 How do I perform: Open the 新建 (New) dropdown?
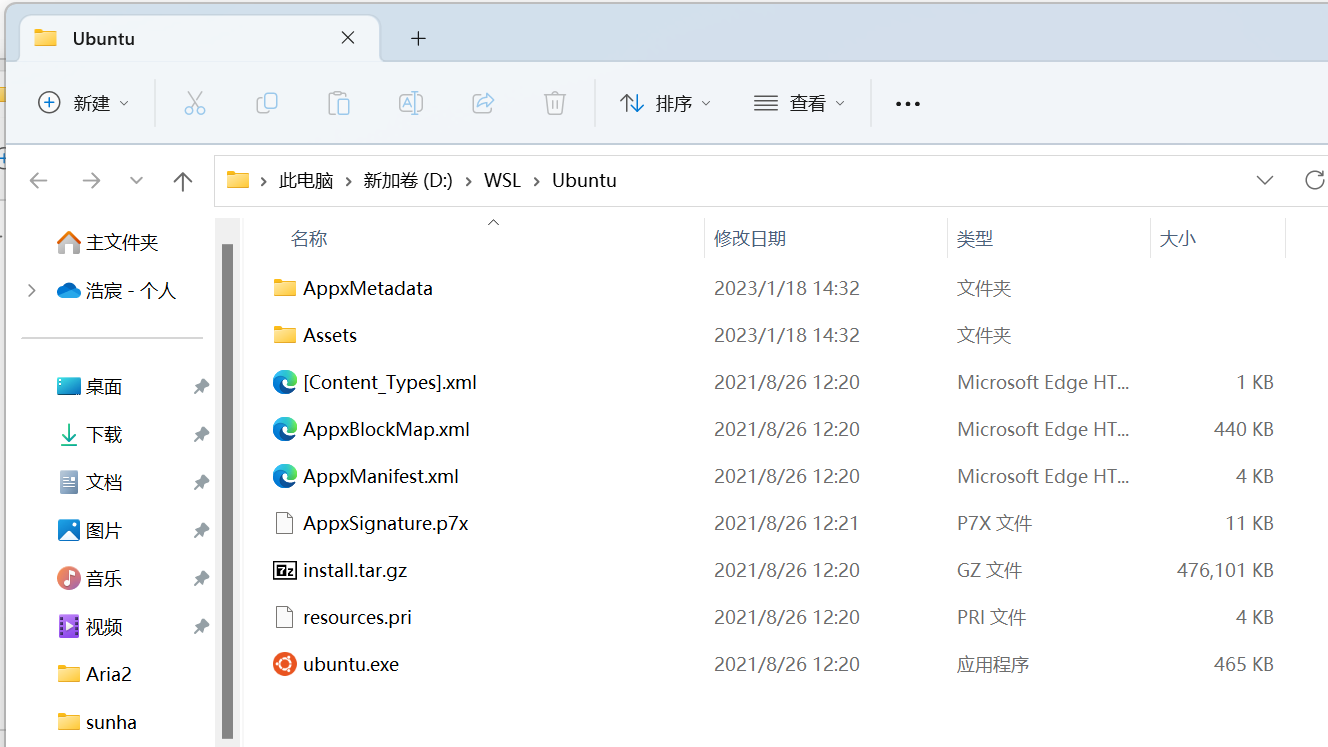point(84,103)
